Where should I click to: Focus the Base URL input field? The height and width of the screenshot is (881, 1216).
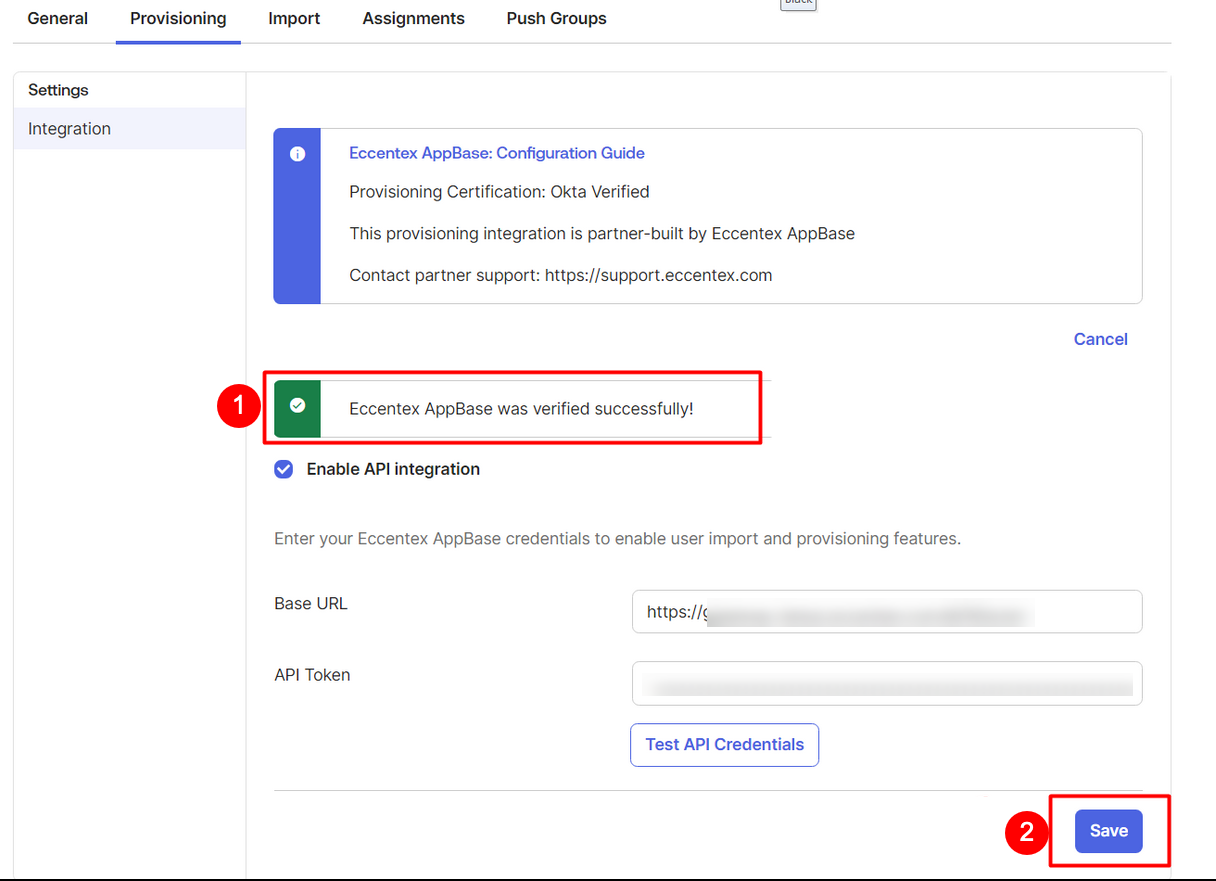(x=887, y=611)
